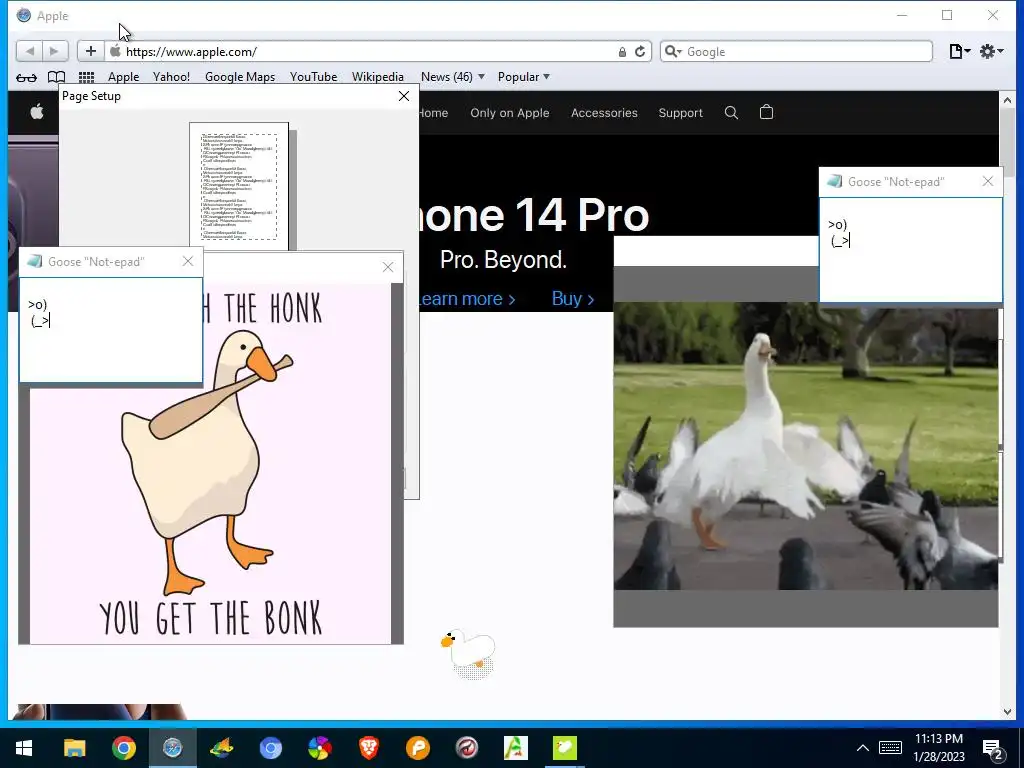Go back with Safari back arrow
1024x768 pixels.
pos(29,52)
